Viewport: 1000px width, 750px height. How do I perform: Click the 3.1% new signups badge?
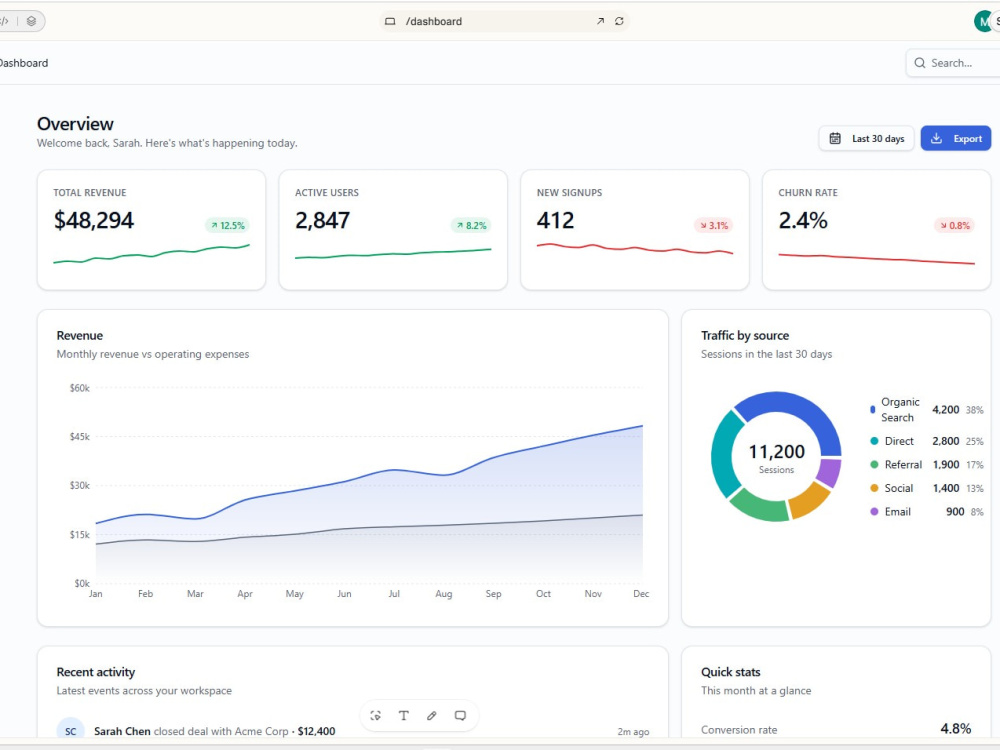714,225
